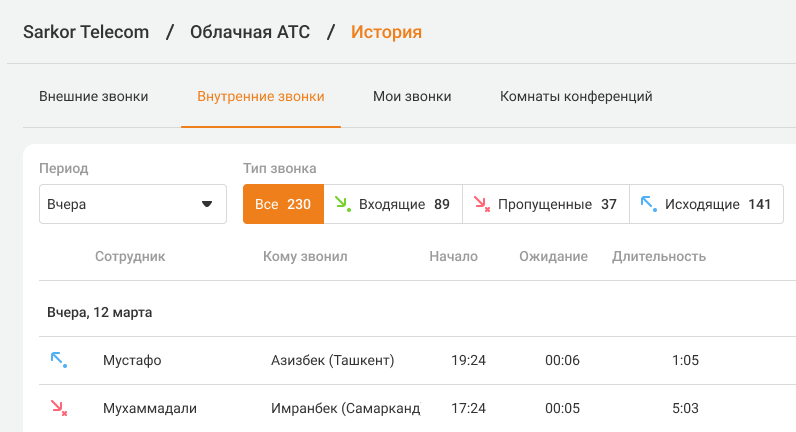Select the Внутренние звонки tab
The width and height of the screenshot is (796, 432).
(261, 97)
